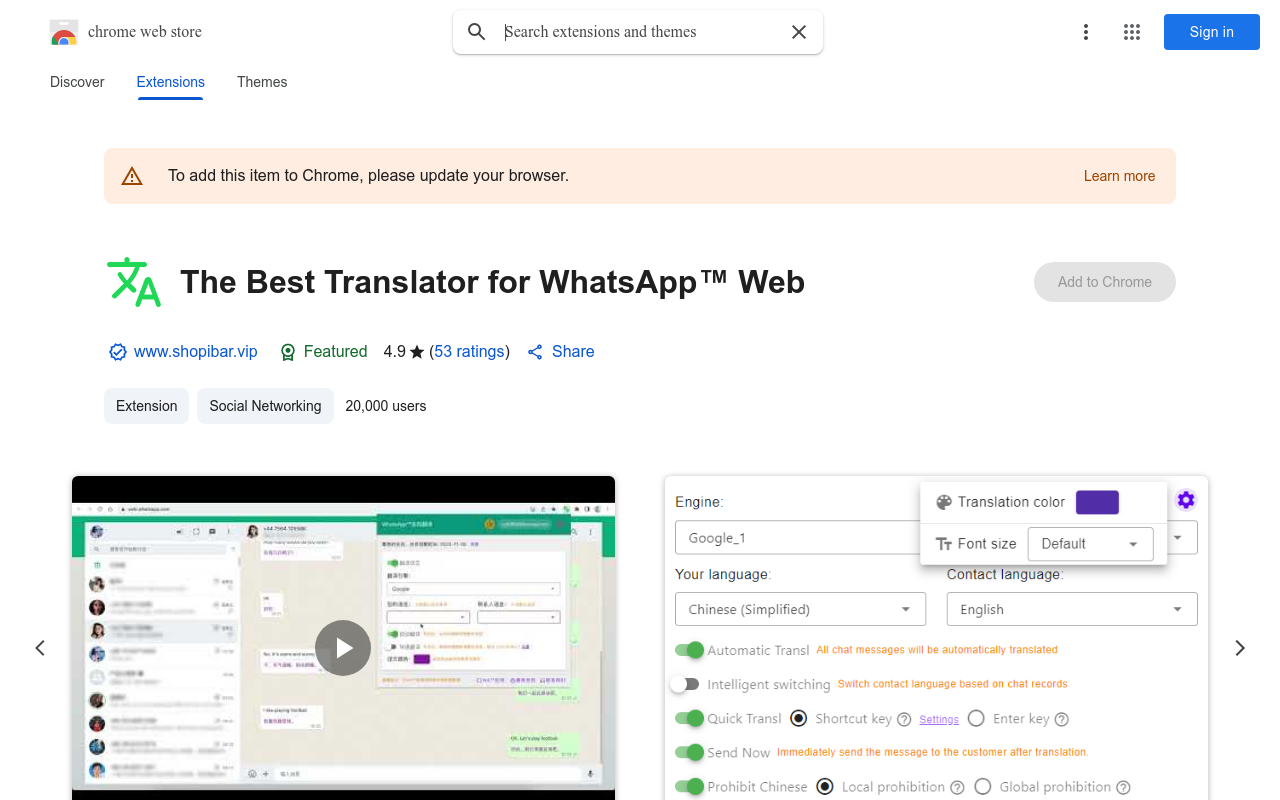This screenshot has width=1280, height=800.
Task: Click the search magnifier icon
Action: [477, 32]
